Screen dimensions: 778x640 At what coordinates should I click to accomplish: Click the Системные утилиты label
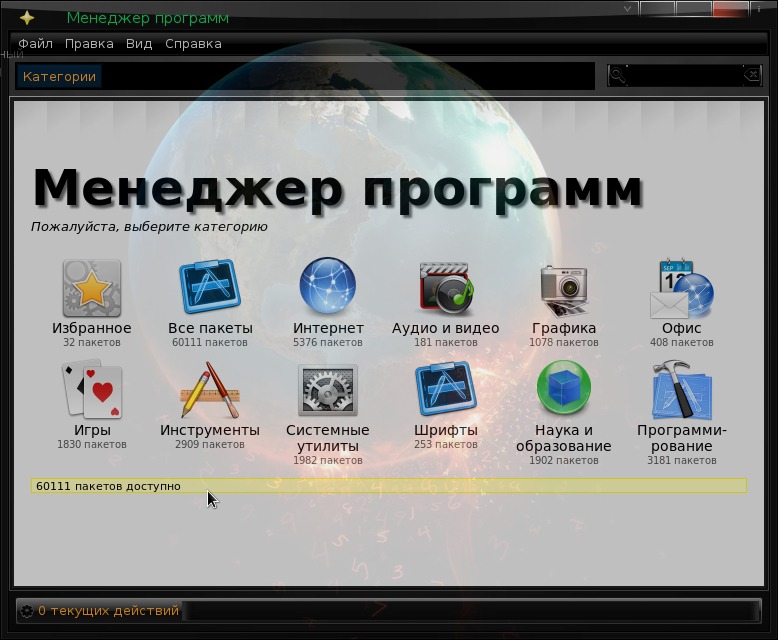tap(327, 438)
